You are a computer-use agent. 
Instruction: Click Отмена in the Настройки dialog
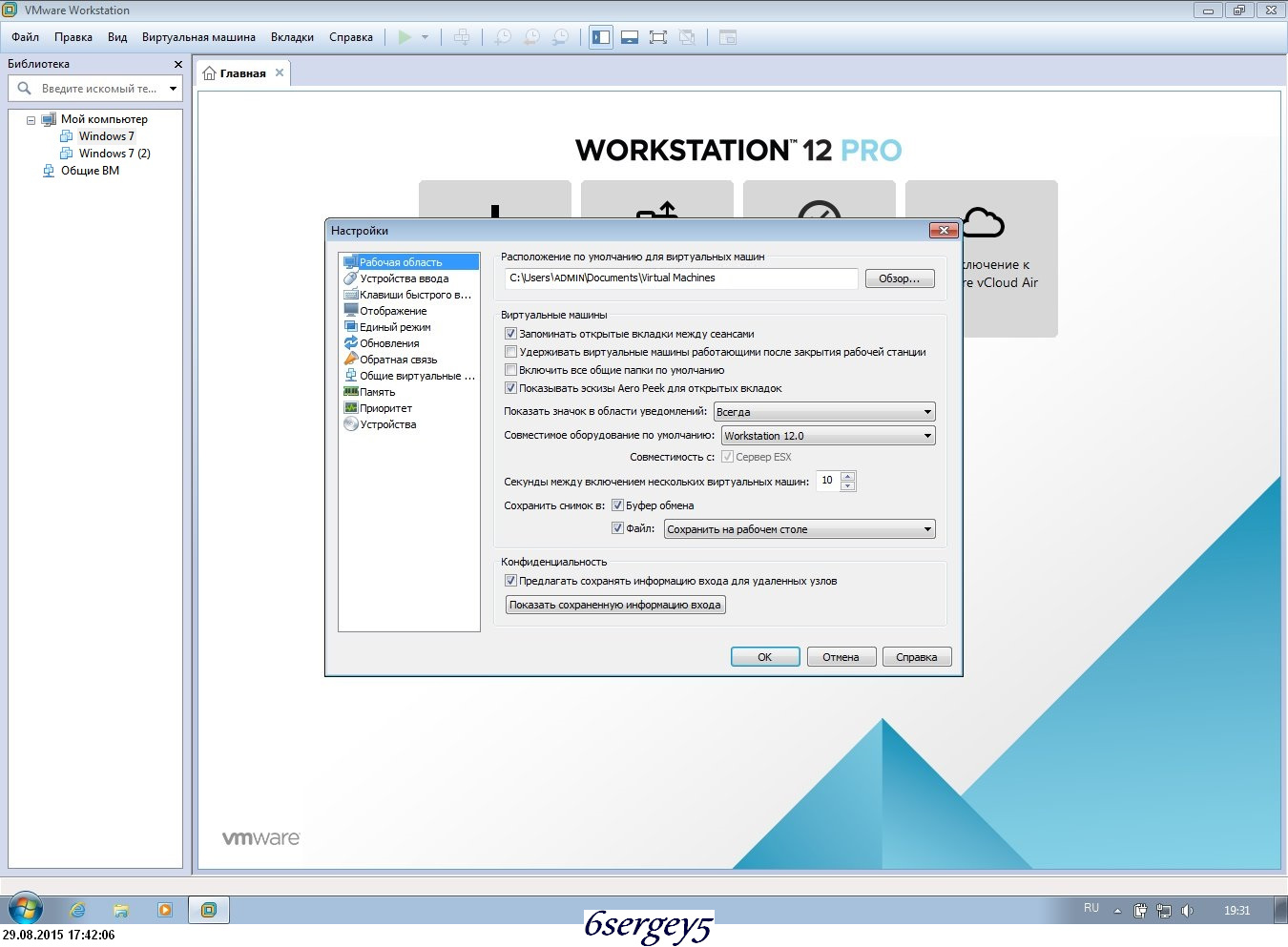(841, 657)
